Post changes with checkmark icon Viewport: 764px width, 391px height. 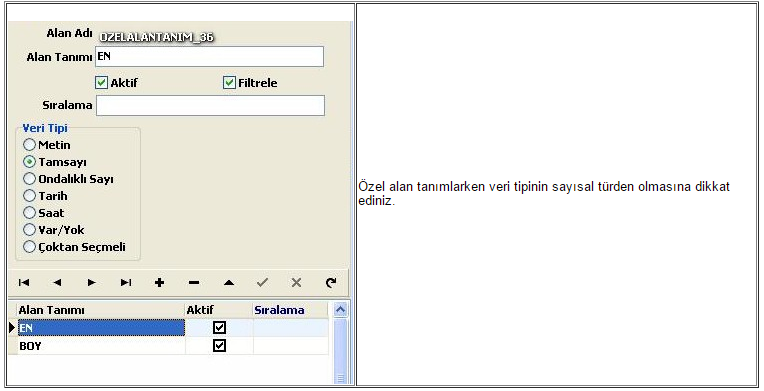click(x=263, y=282)
